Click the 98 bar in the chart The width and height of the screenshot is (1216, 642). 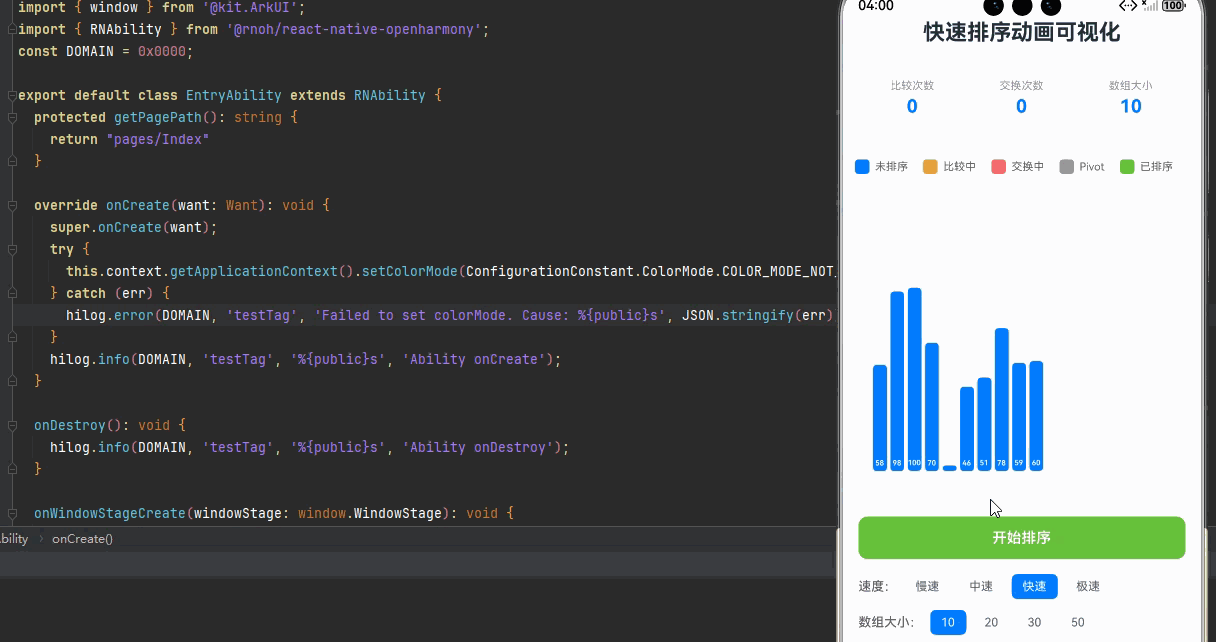pos(897,381)
